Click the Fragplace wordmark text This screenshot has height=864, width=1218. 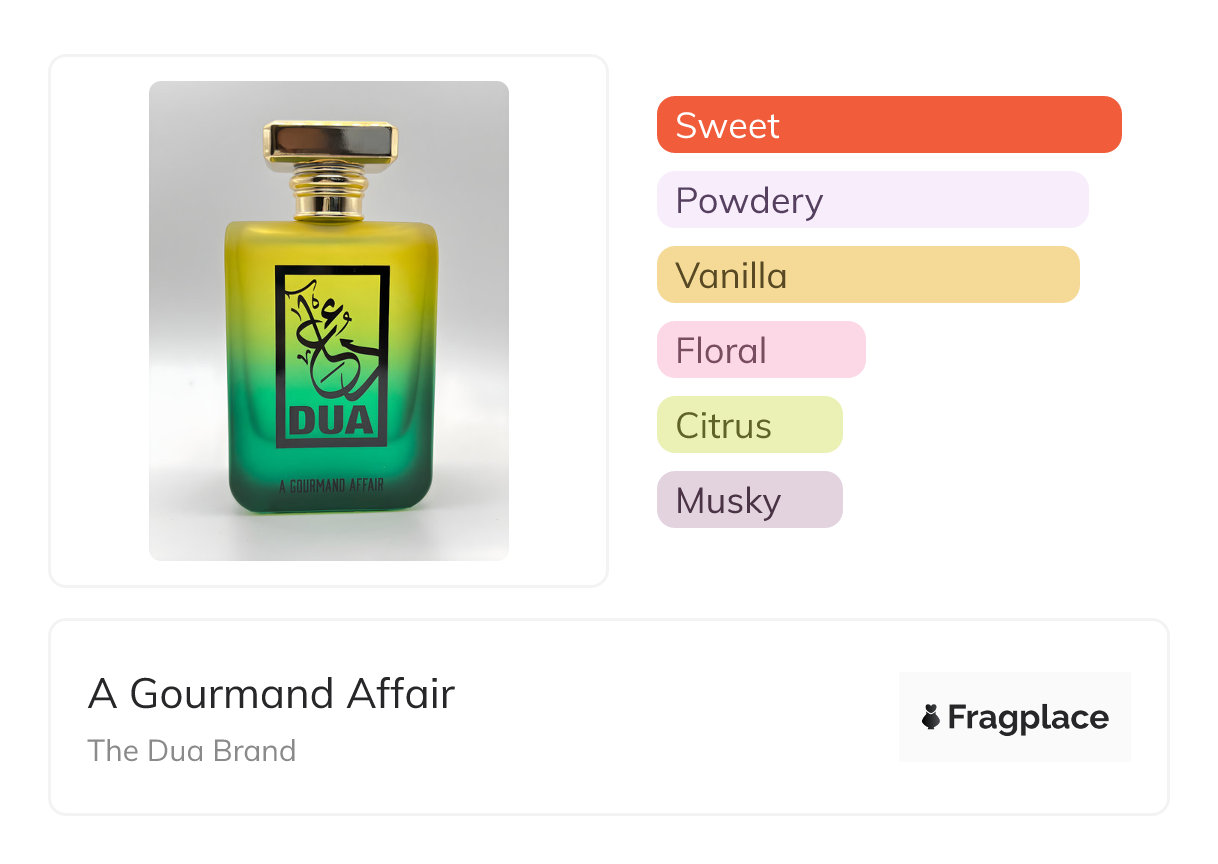1028,717
